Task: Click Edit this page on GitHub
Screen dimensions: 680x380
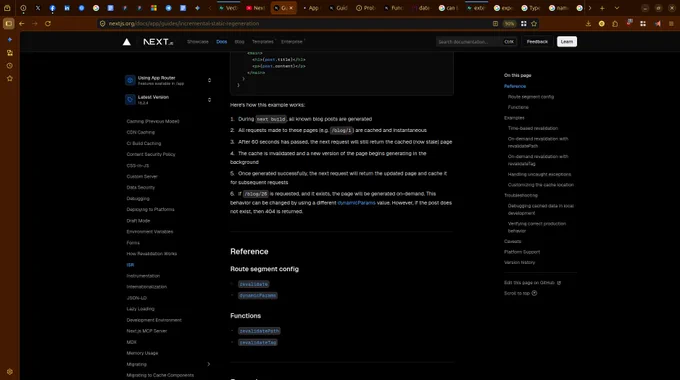Action: coord(532,283)
